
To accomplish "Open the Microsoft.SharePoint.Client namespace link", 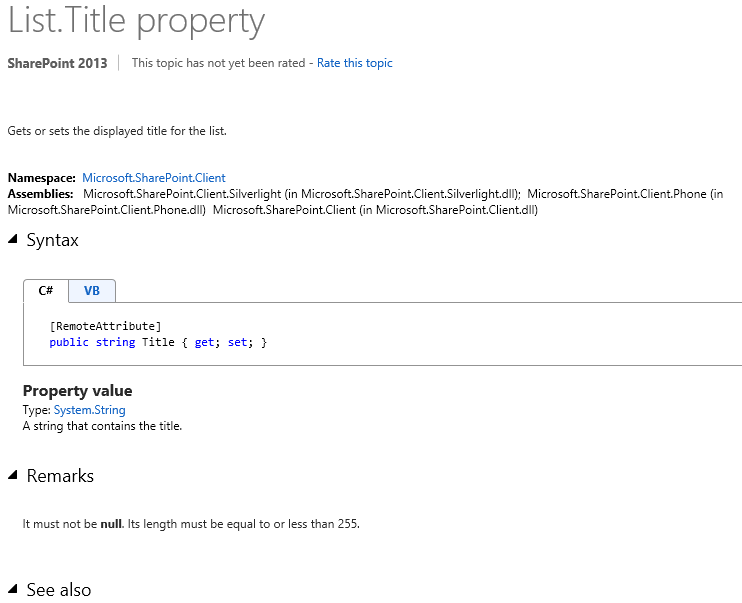I will pos(154,178).
